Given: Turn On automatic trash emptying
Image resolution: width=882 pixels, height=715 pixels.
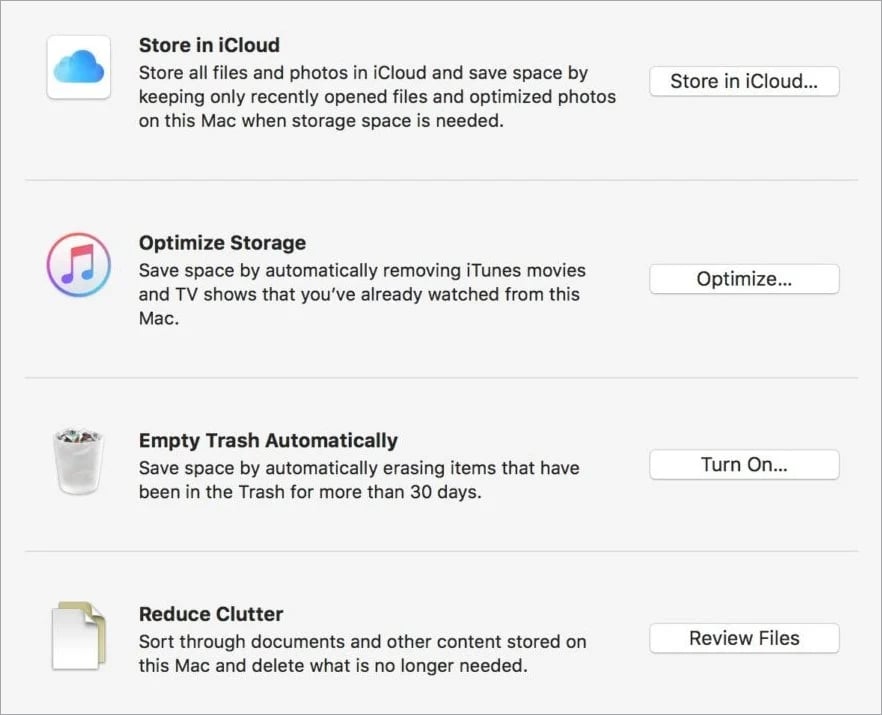Looking at the screenshot, I should pos(744,465).
